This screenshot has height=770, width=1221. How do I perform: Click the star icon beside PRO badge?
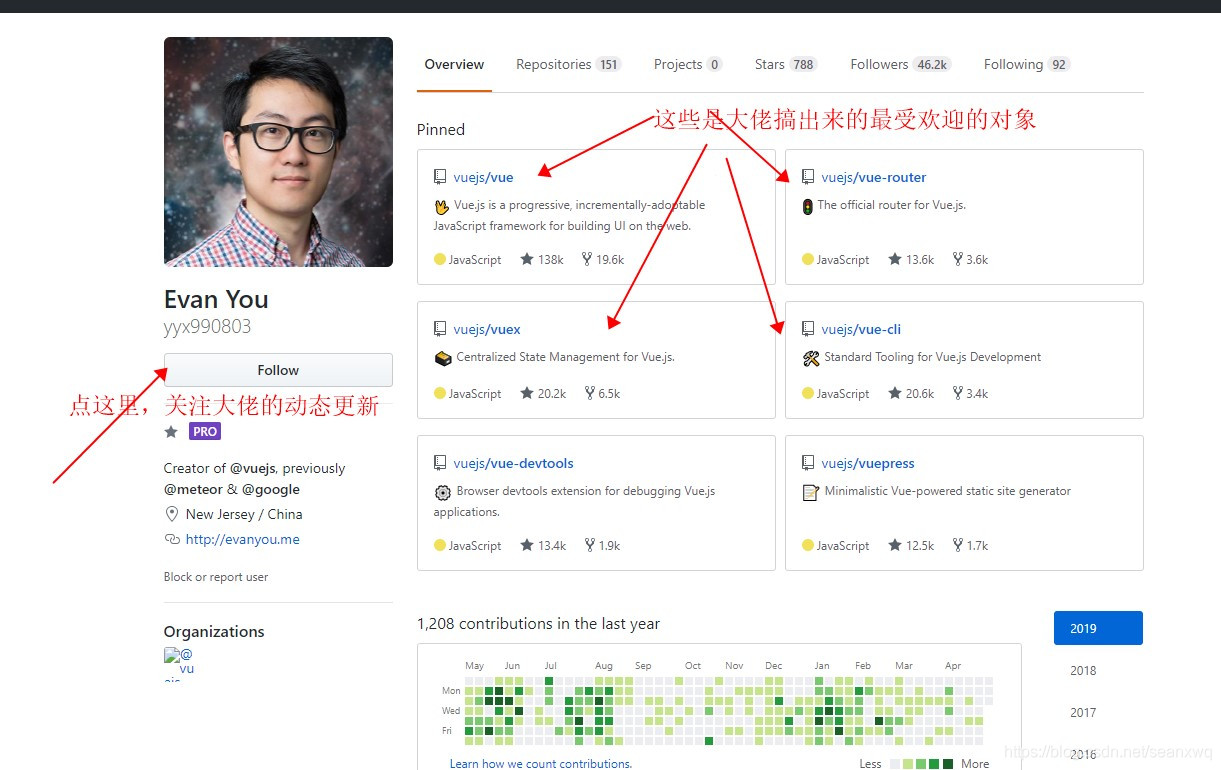[171, 431]
